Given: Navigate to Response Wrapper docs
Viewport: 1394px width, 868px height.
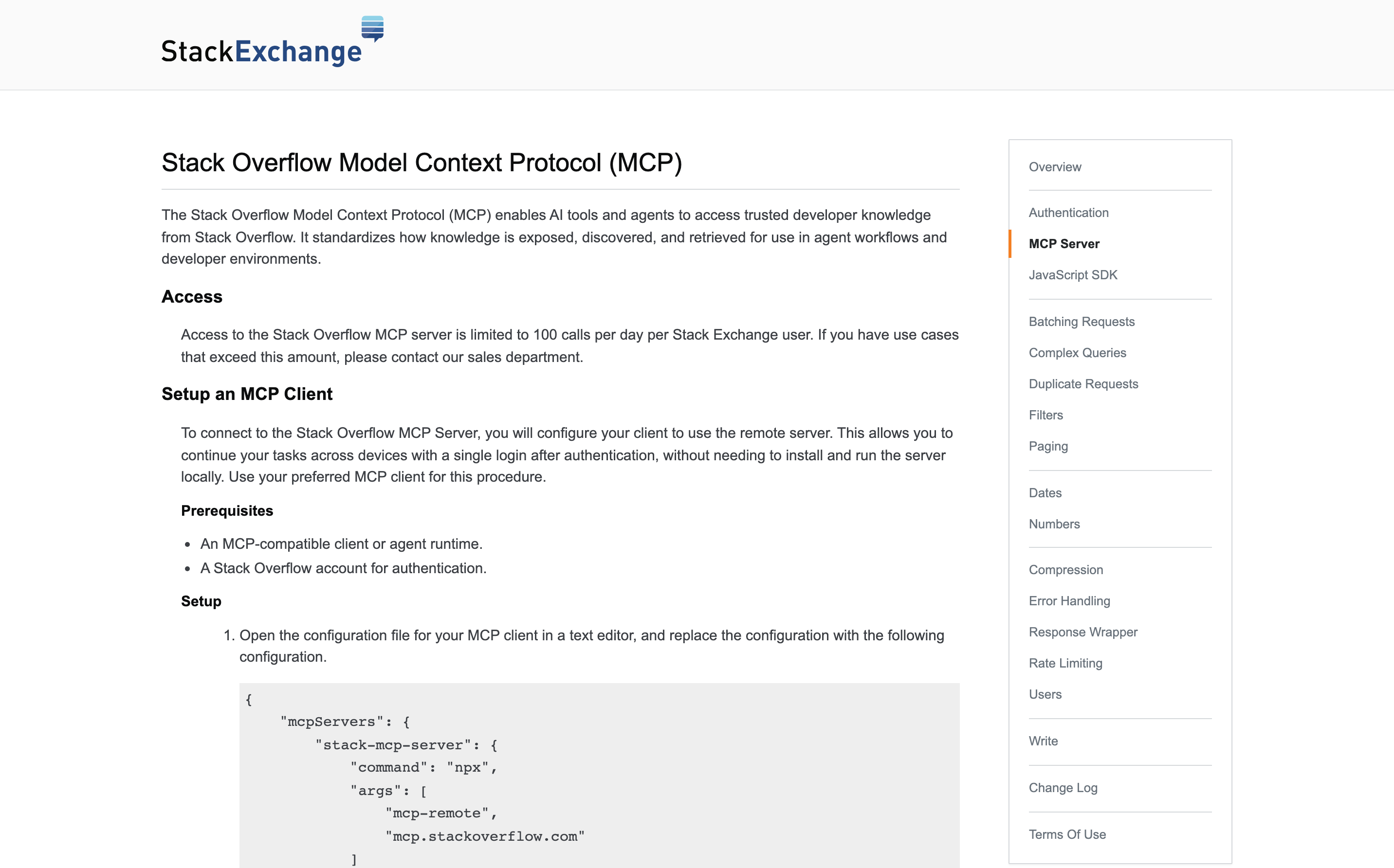Looking at the screenshot, I should point(1082,632).
